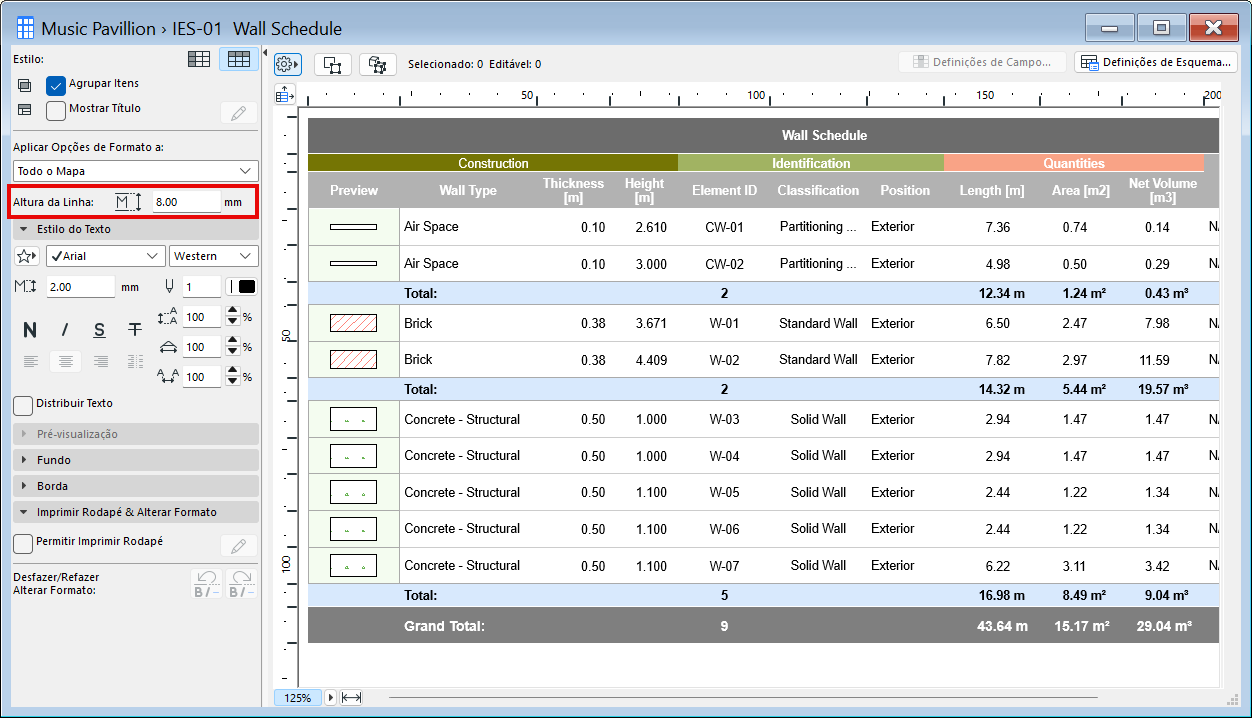The image size is (1252, 718).
Task: Uncheck the Agrupar Itens checkbox
Action: 56,85
